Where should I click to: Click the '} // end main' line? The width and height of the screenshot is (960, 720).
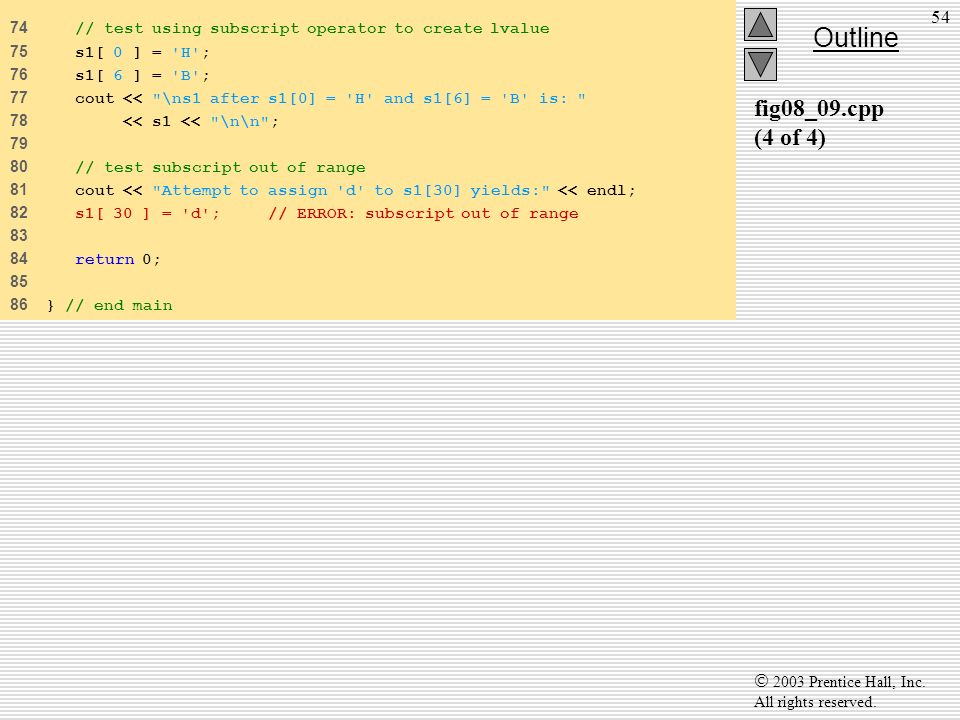tap(110, 306)
